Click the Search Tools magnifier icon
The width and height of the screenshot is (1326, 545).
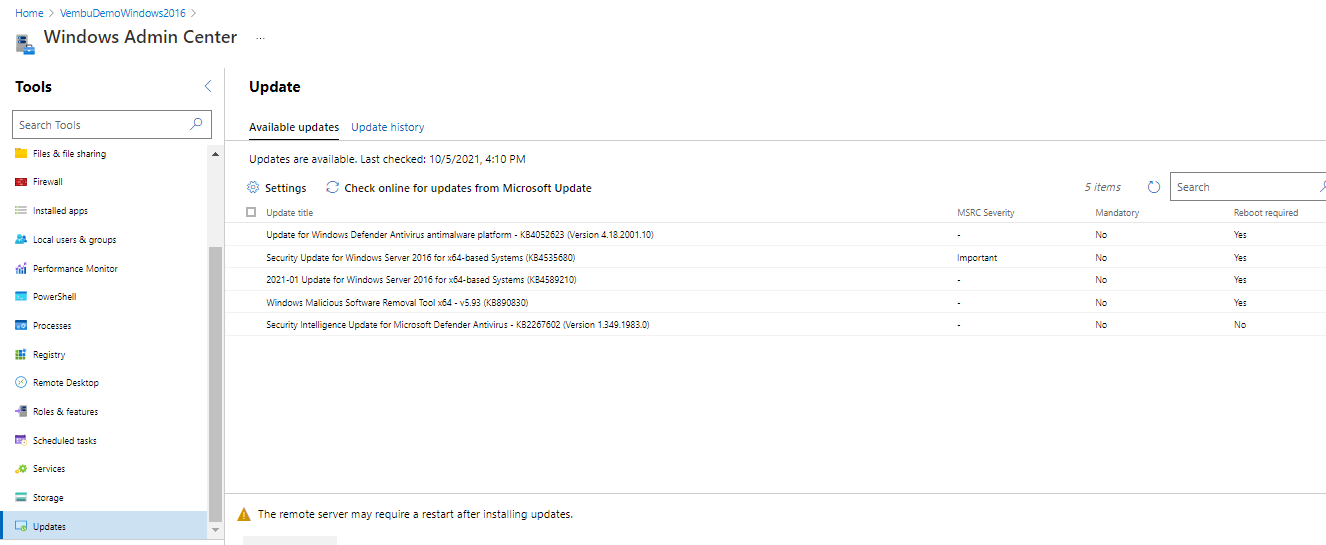(x=197, y=124)
